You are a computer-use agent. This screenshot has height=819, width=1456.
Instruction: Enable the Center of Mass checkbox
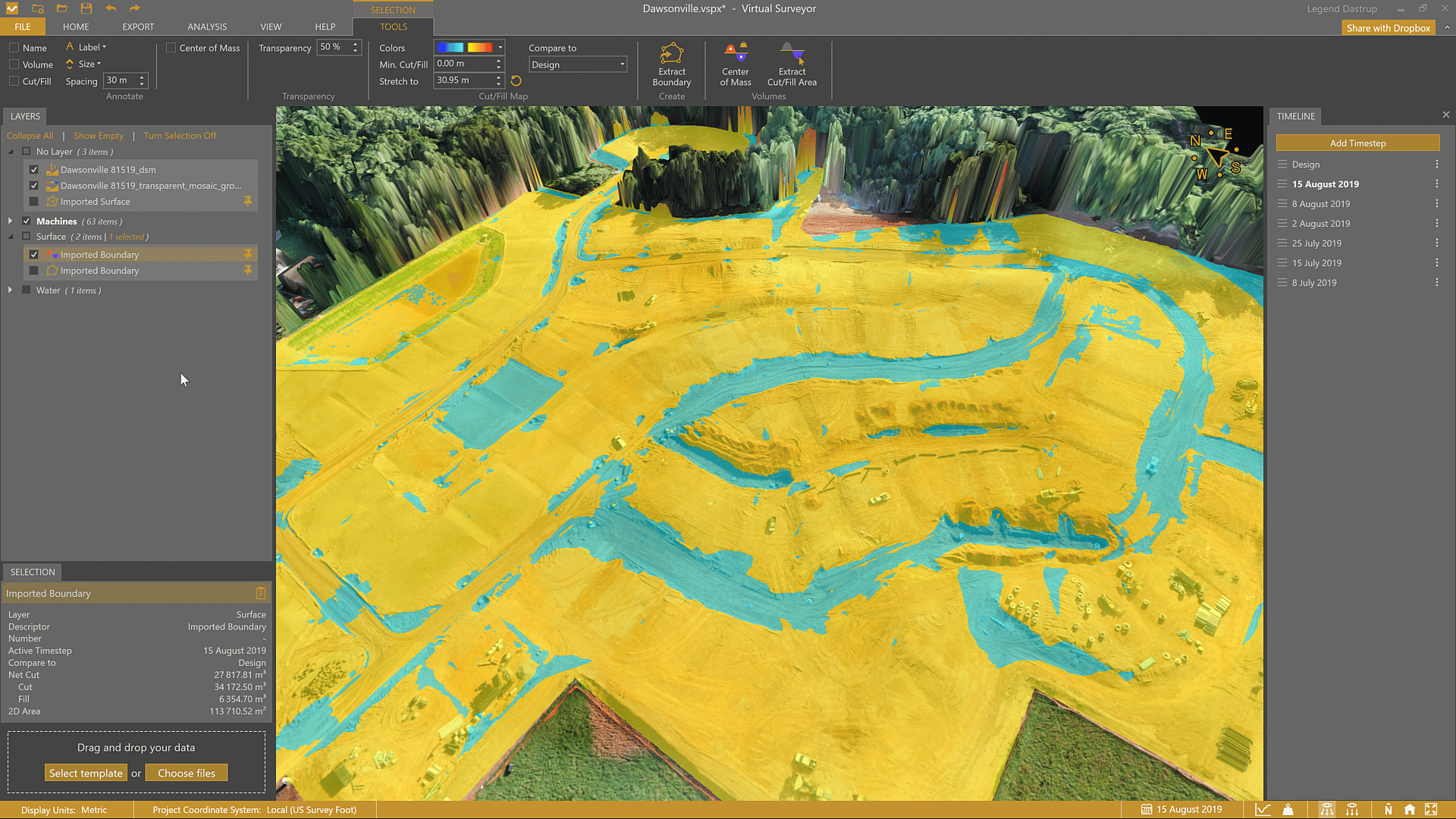click(x=171, y=48)
